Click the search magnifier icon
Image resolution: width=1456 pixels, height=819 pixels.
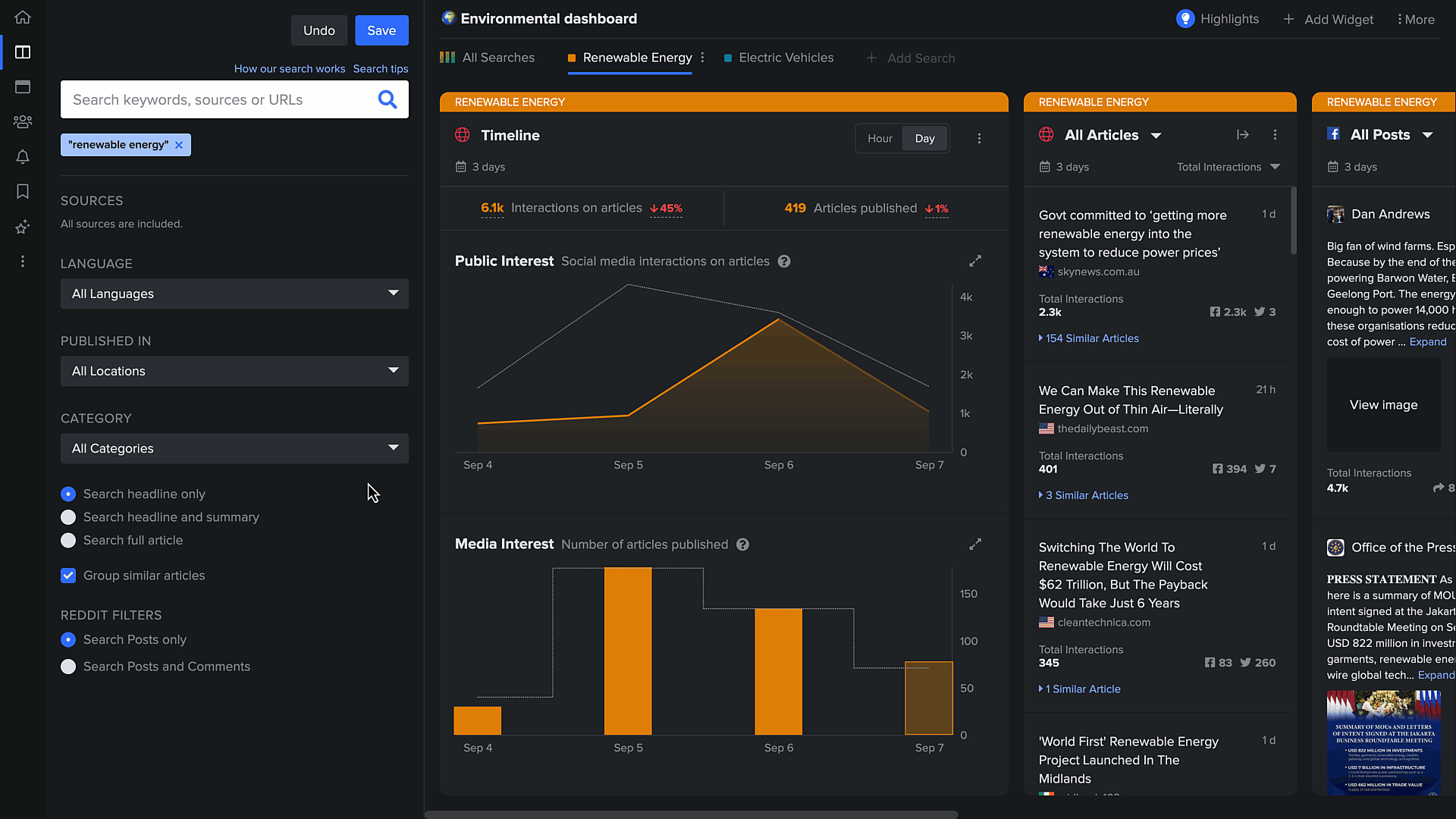point(388,99)
